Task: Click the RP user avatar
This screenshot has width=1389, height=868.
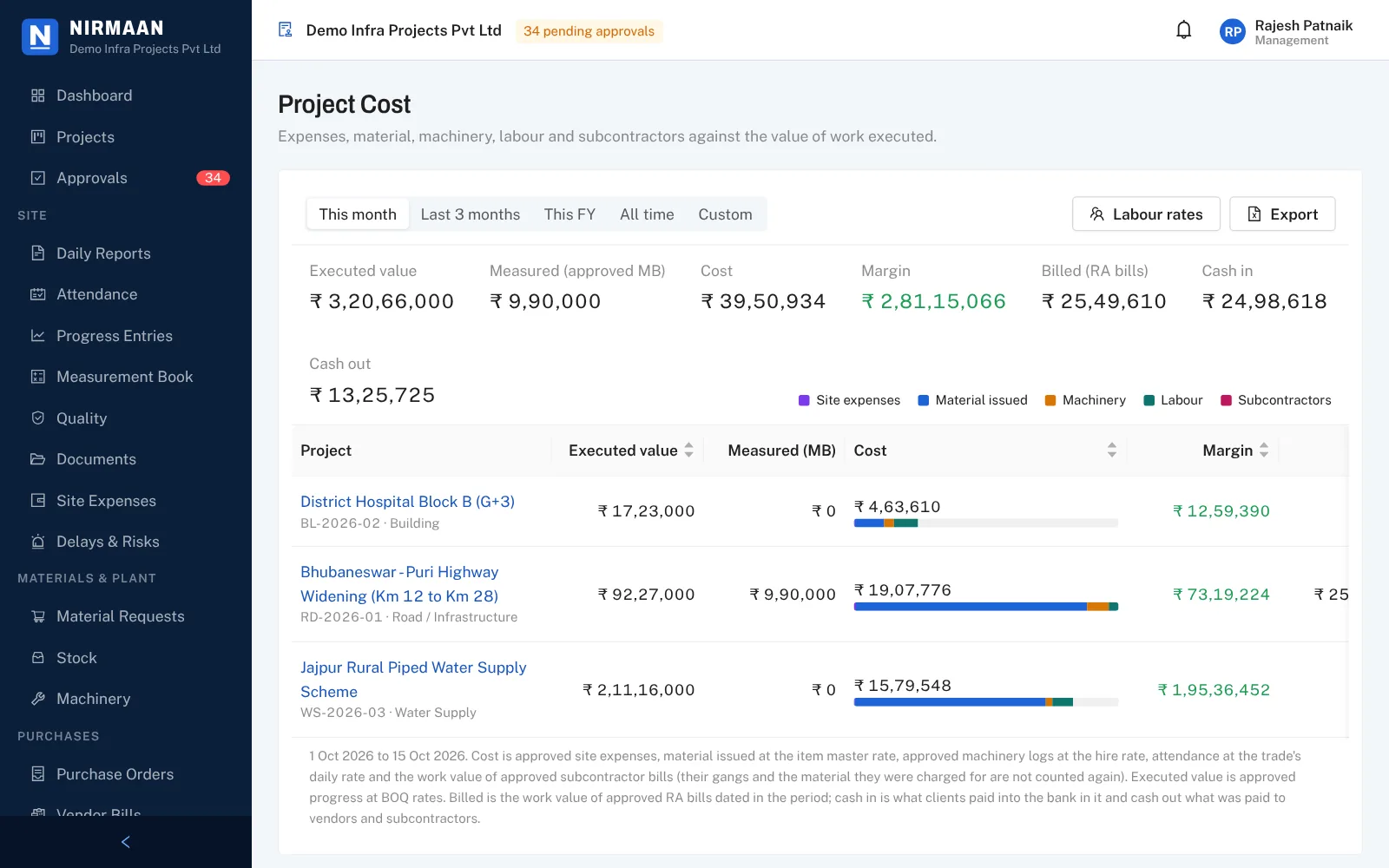Action: click(1233, 32)
